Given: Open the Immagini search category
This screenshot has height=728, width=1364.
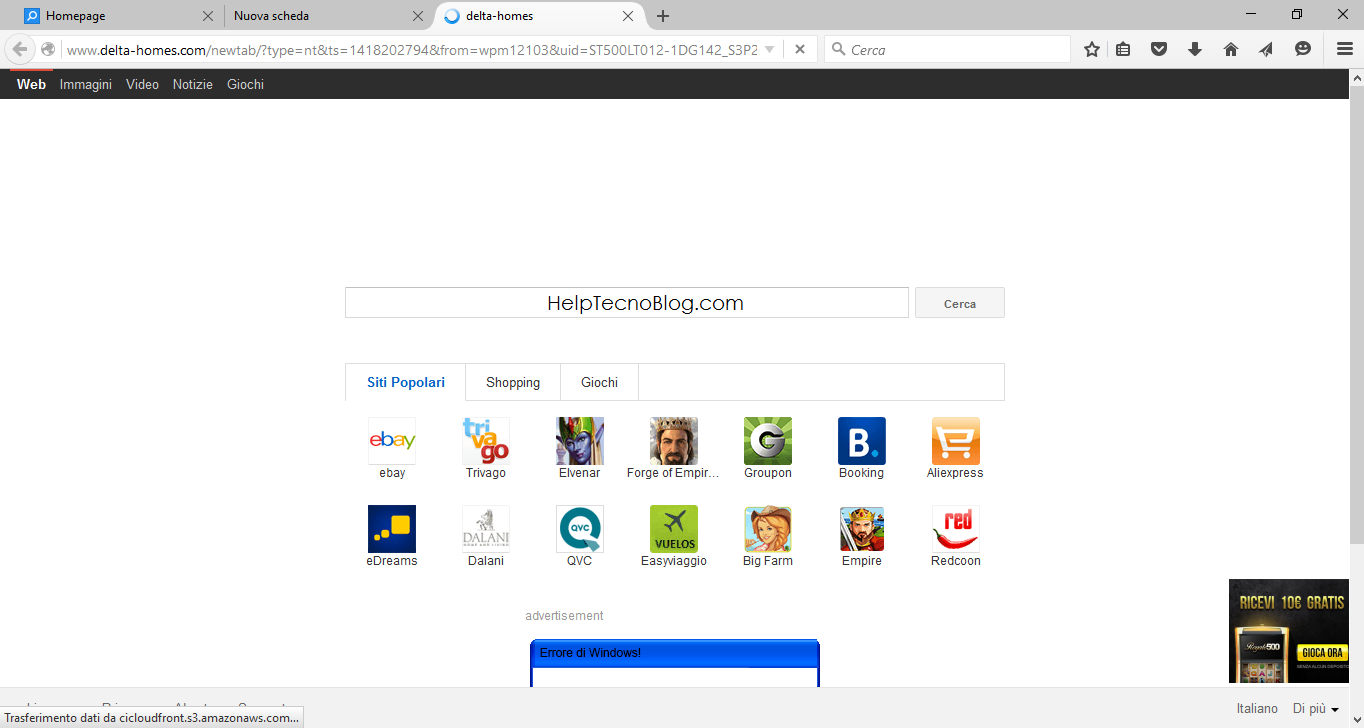Looking at the screenshot, I should (x=86, y=85).
